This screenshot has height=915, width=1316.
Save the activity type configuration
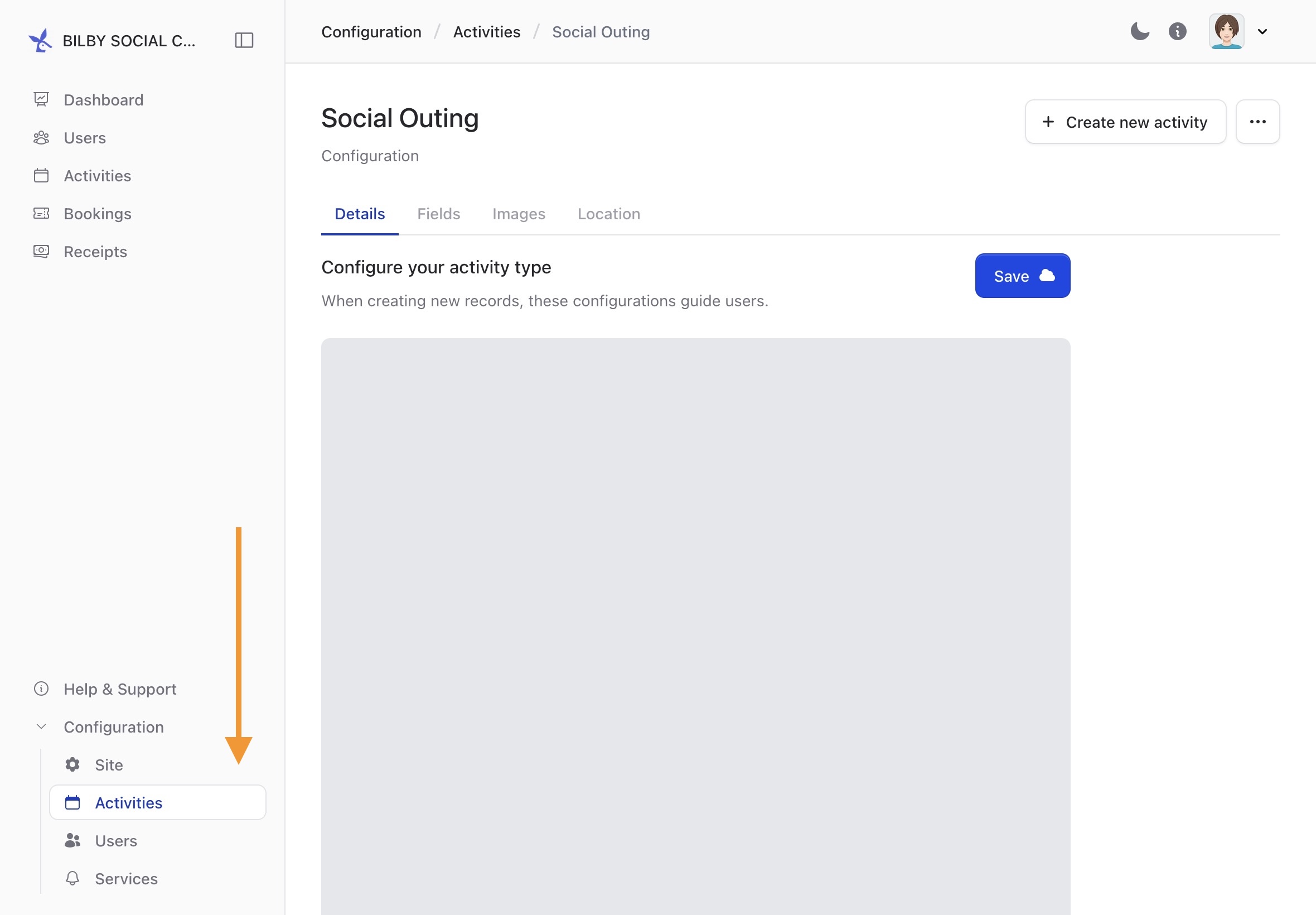(1022, 276)
